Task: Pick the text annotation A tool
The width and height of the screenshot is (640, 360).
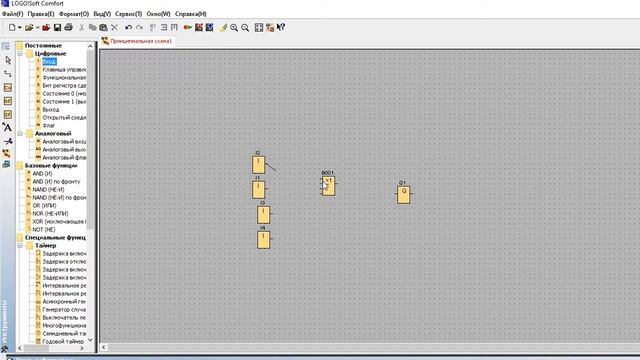Action: click(7, 127)
